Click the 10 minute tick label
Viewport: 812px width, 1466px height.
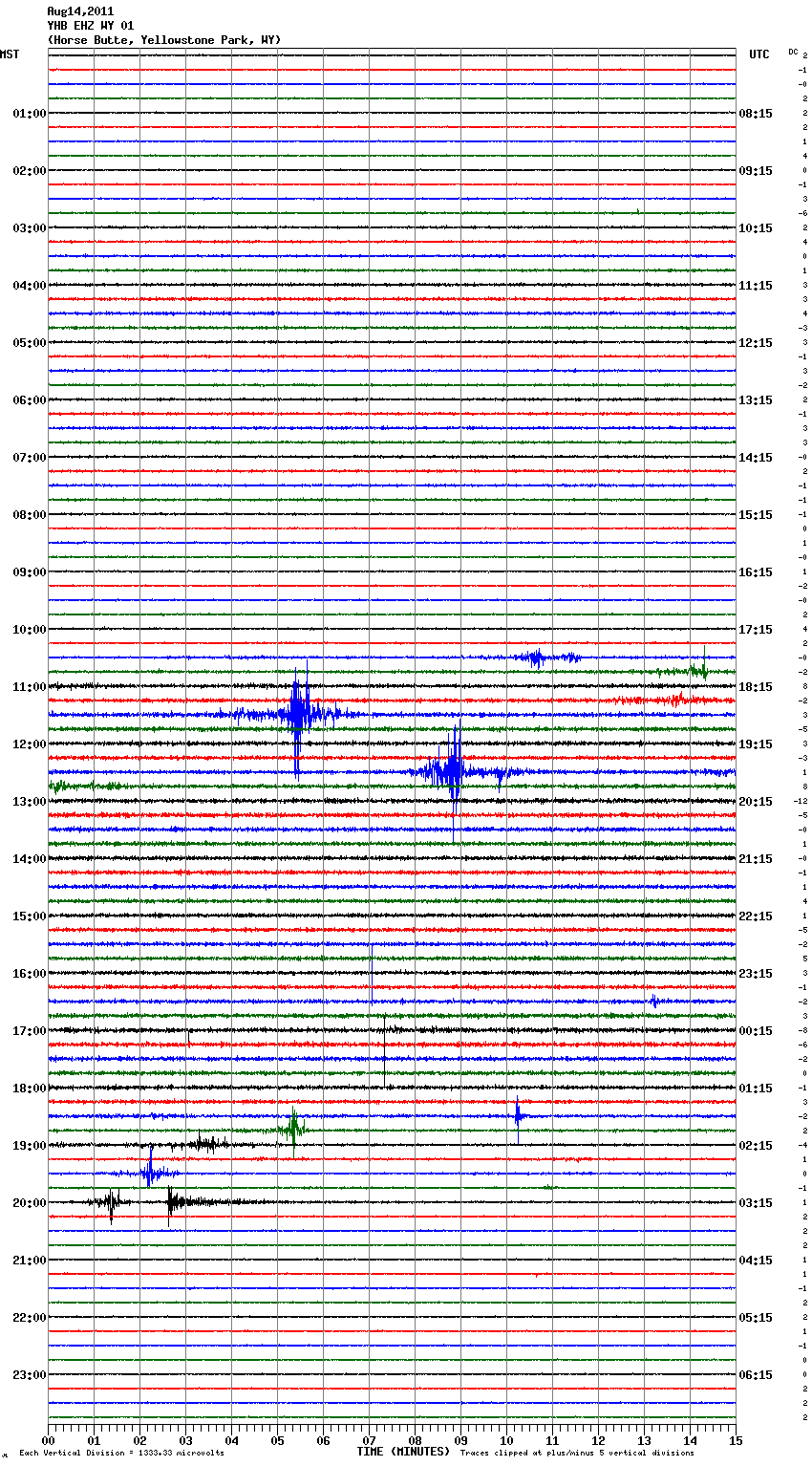506,1440
